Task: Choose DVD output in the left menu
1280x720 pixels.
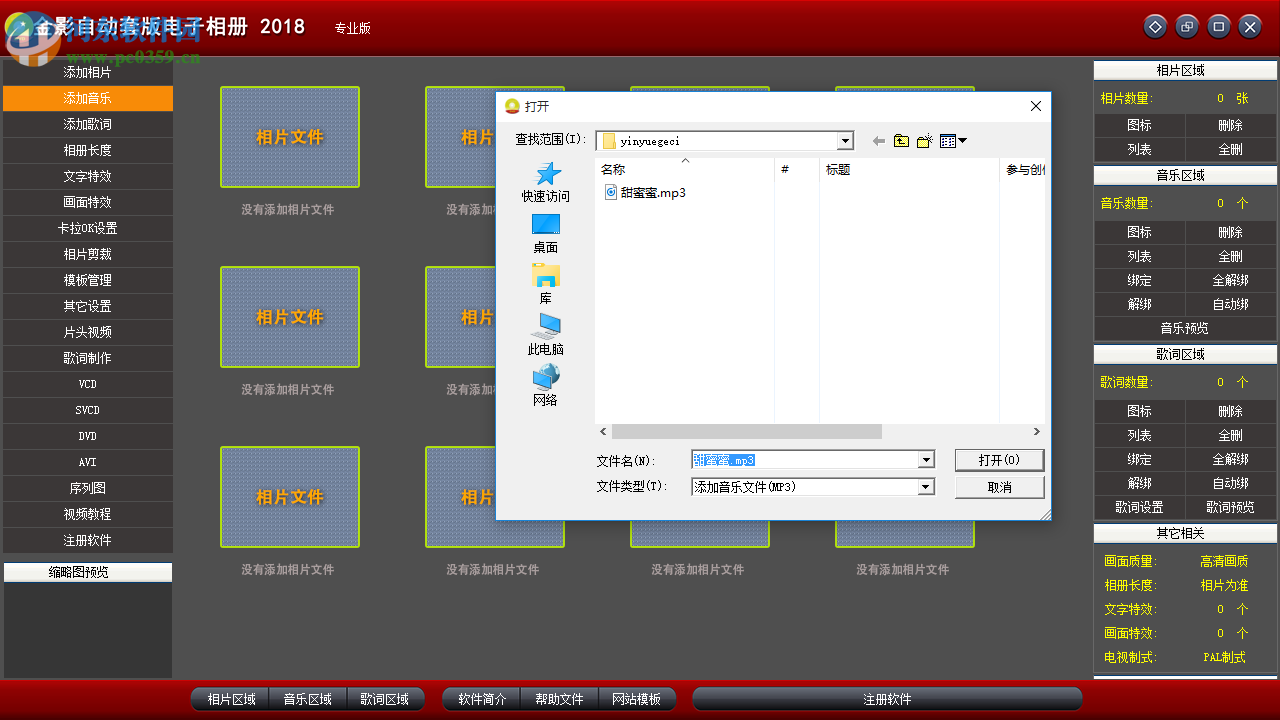Action: coord(88,436)
